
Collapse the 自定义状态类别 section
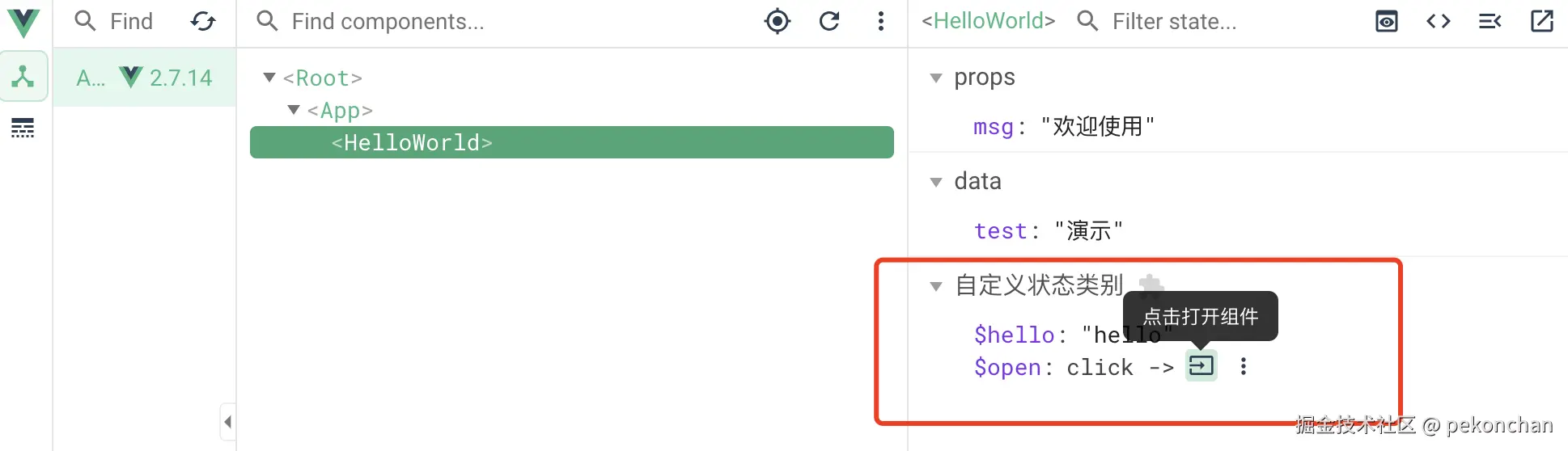coord(936,286)
